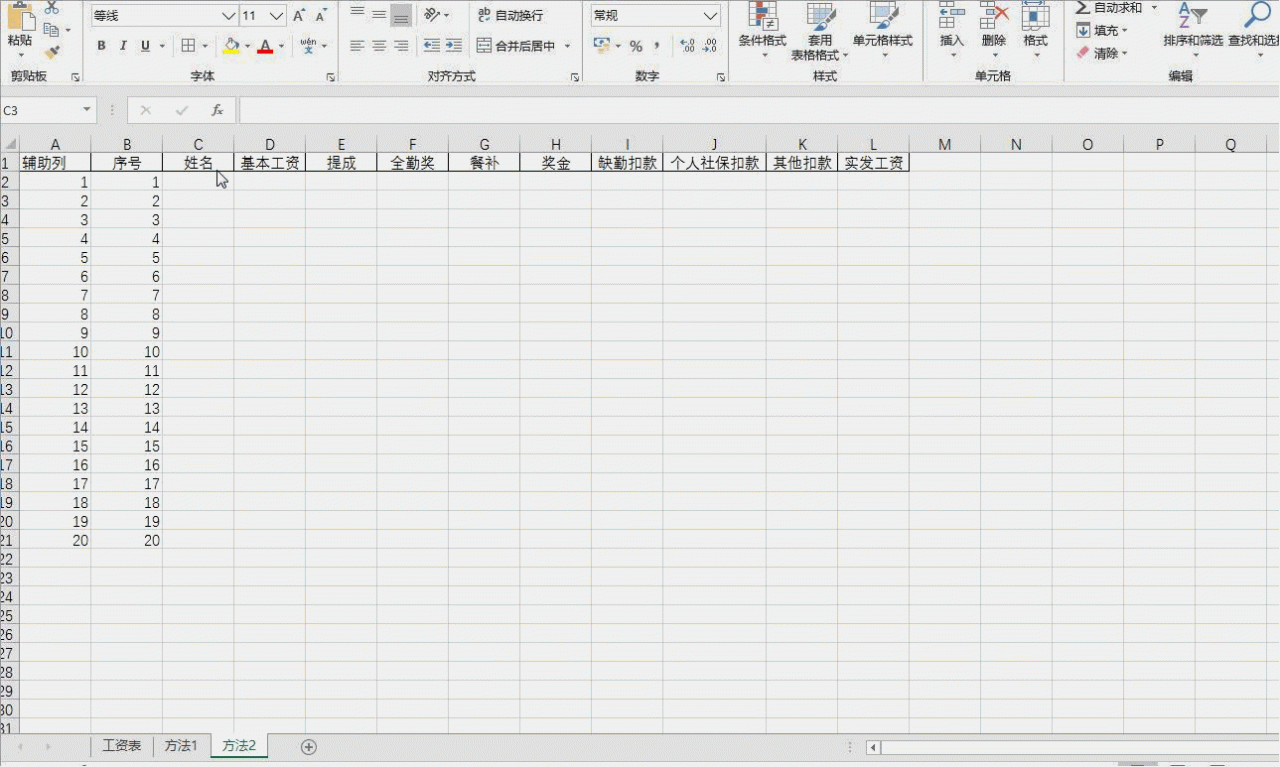Open the alignment group dialog launcher
The height and width of the screenshot is (767, 1280).
click(575, 77)
